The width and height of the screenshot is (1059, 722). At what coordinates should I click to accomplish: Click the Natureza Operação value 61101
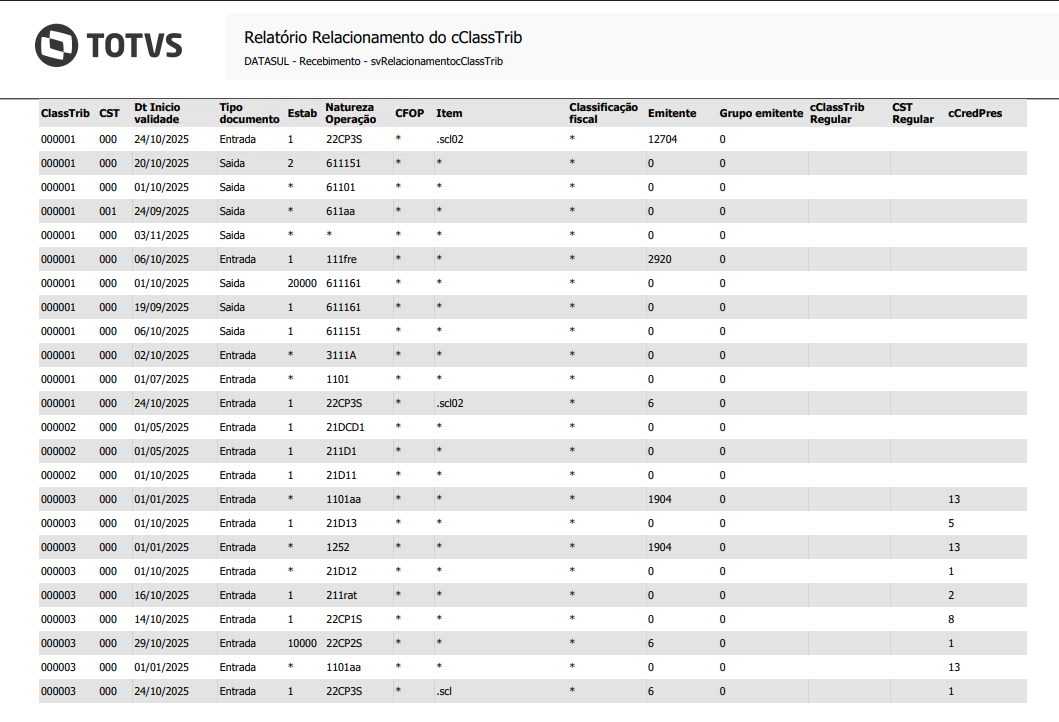point(340,187)
